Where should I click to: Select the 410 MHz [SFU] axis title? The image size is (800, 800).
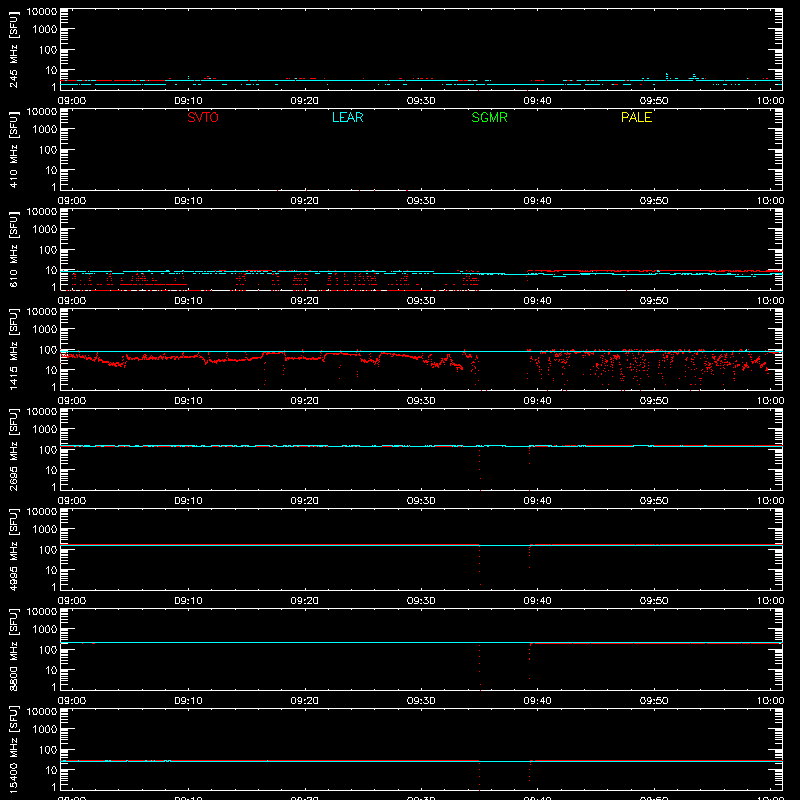pyautogui.click(x=14, y=149)
